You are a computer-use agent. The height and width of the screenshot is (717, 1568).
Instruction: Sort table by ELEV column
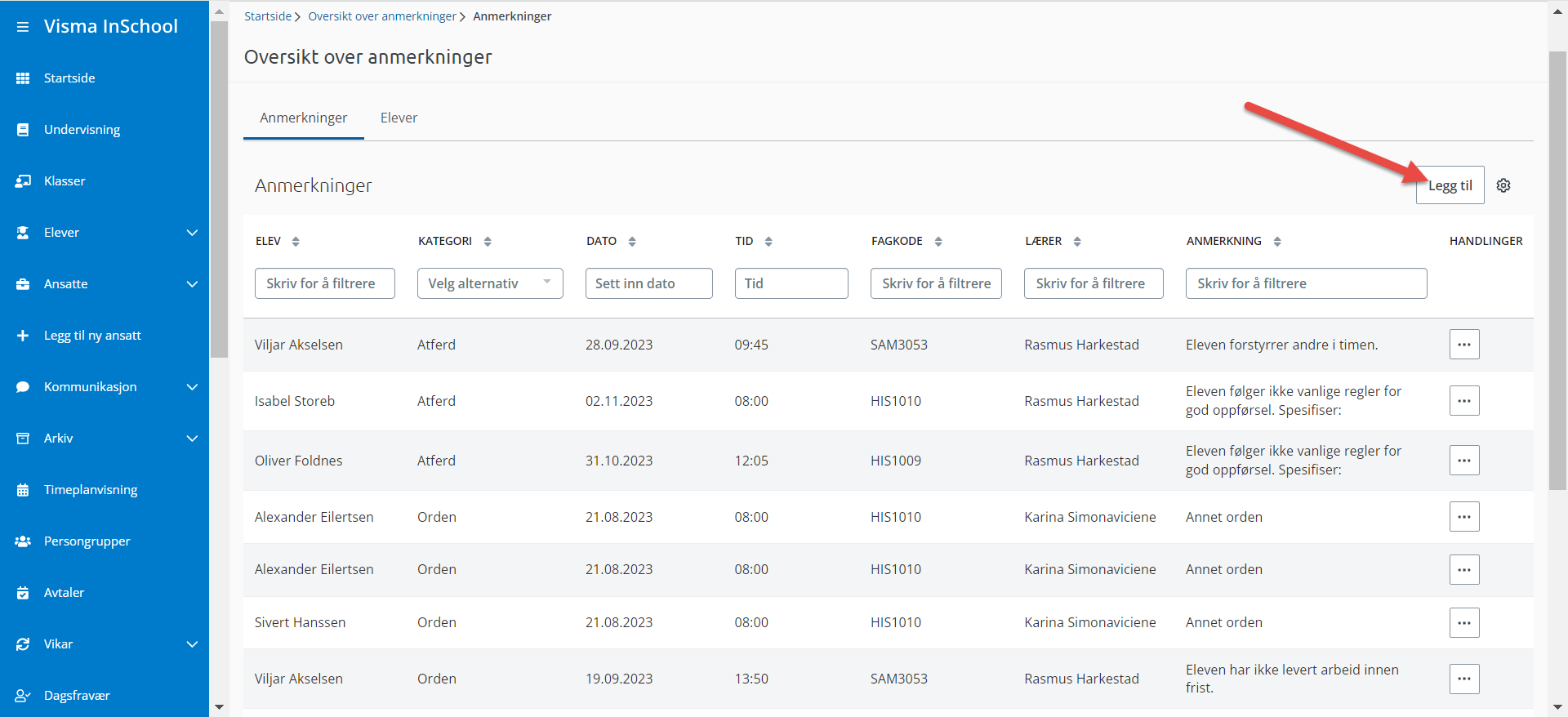click(x=296, y=242)
